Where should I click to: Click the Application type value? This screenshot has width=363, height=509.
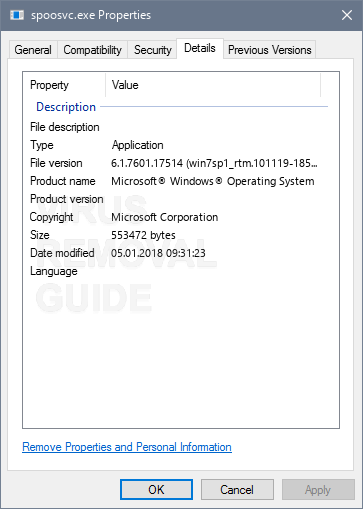click(x=137, y=145)
